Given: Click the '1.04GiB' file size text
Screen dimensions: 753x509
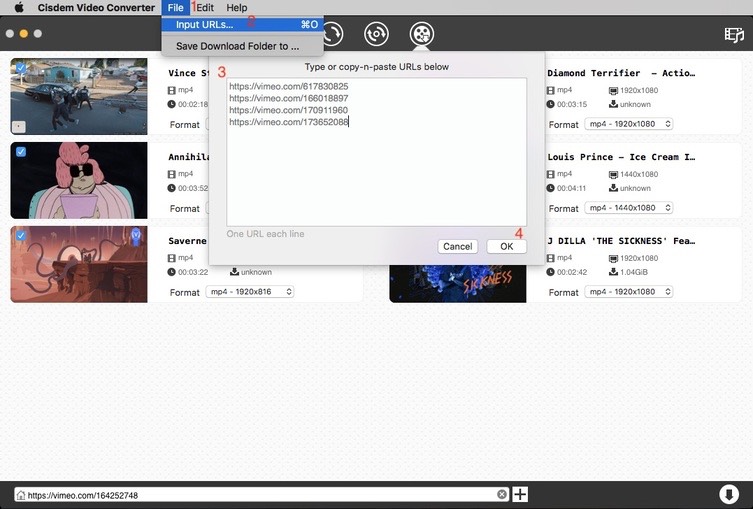Looking at the screenshot, I should click(x=634, y=272).
